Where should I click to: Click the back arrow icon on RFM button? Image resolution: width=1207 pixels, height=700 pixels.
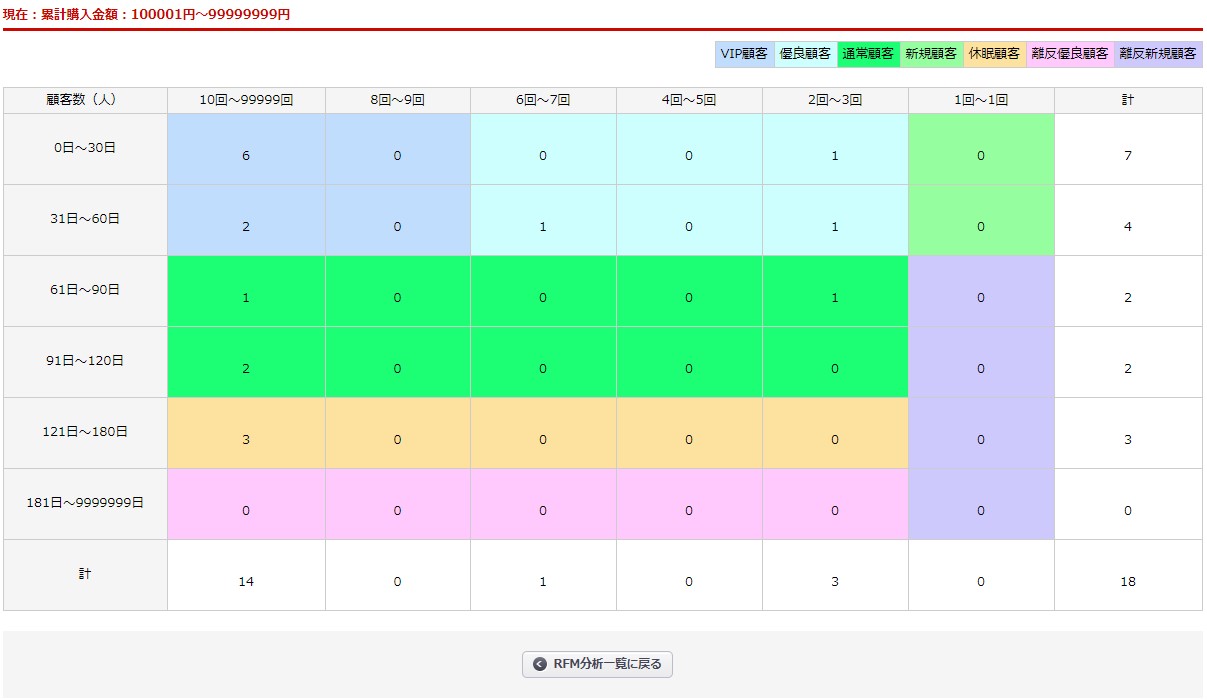click(540, 664)
